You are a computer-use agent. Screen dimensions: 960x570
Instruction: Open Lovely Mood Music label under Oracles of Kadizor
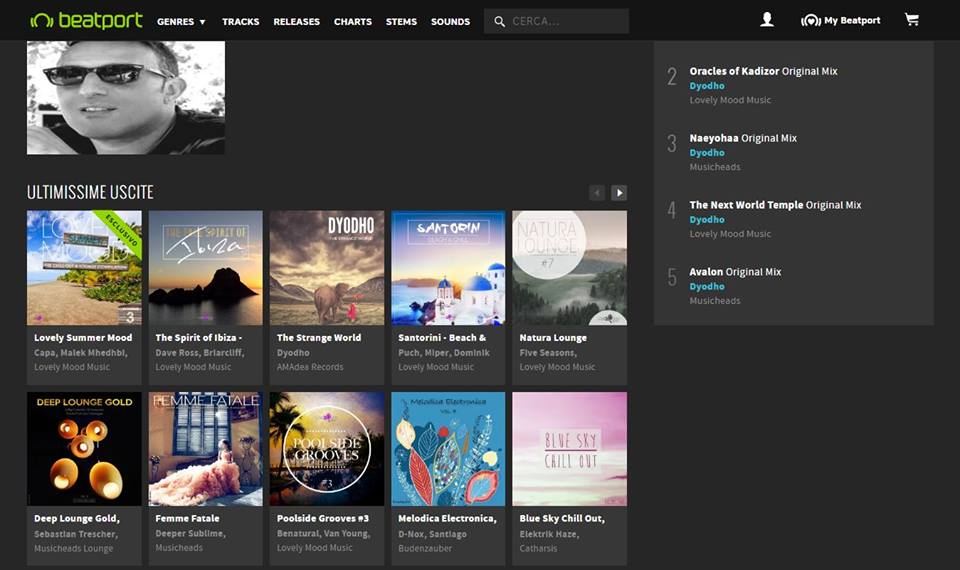pyautogui.click(x=730, y=100)
